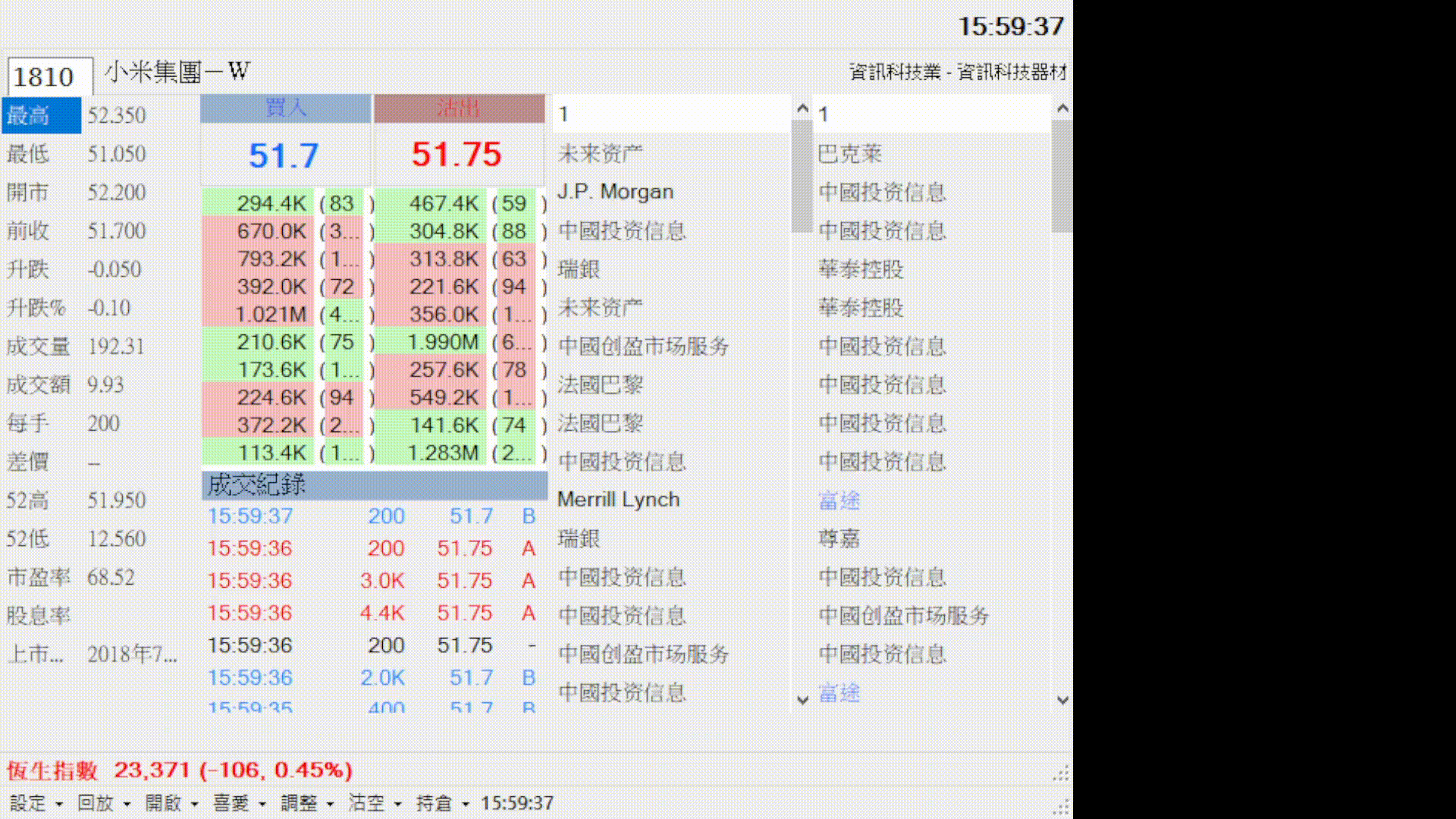Select the highlighted 最高 label
This screenshot has width=1456, height=819.
coord(41,115)
